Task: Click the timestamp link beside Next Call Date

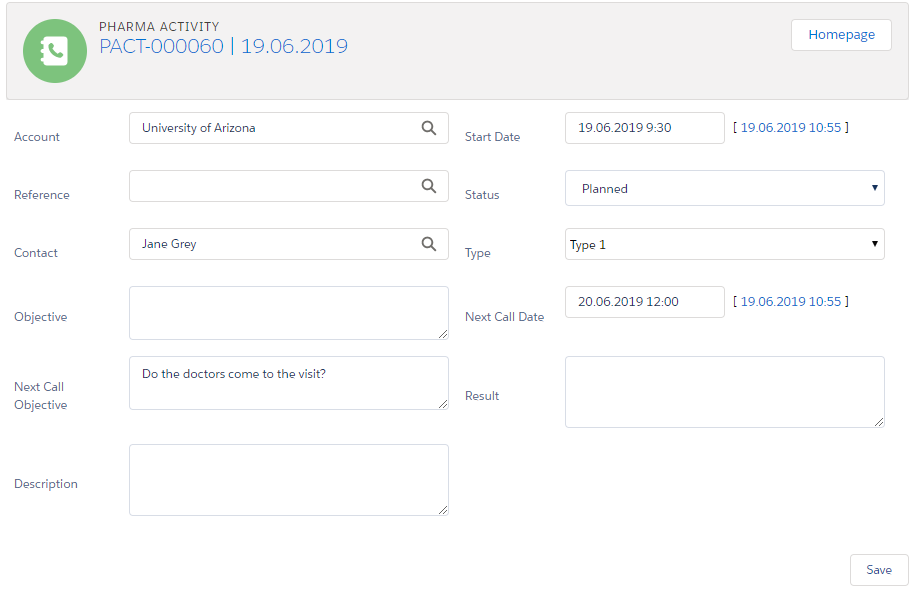Action: pos(790,302)
